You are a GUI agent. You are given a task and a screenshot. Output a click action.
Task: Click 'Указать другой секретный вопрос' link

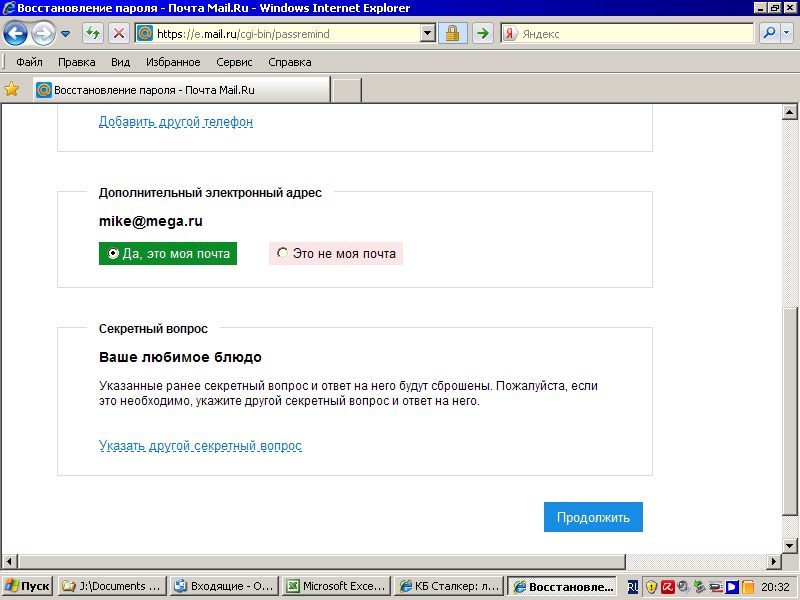(200, 446)
